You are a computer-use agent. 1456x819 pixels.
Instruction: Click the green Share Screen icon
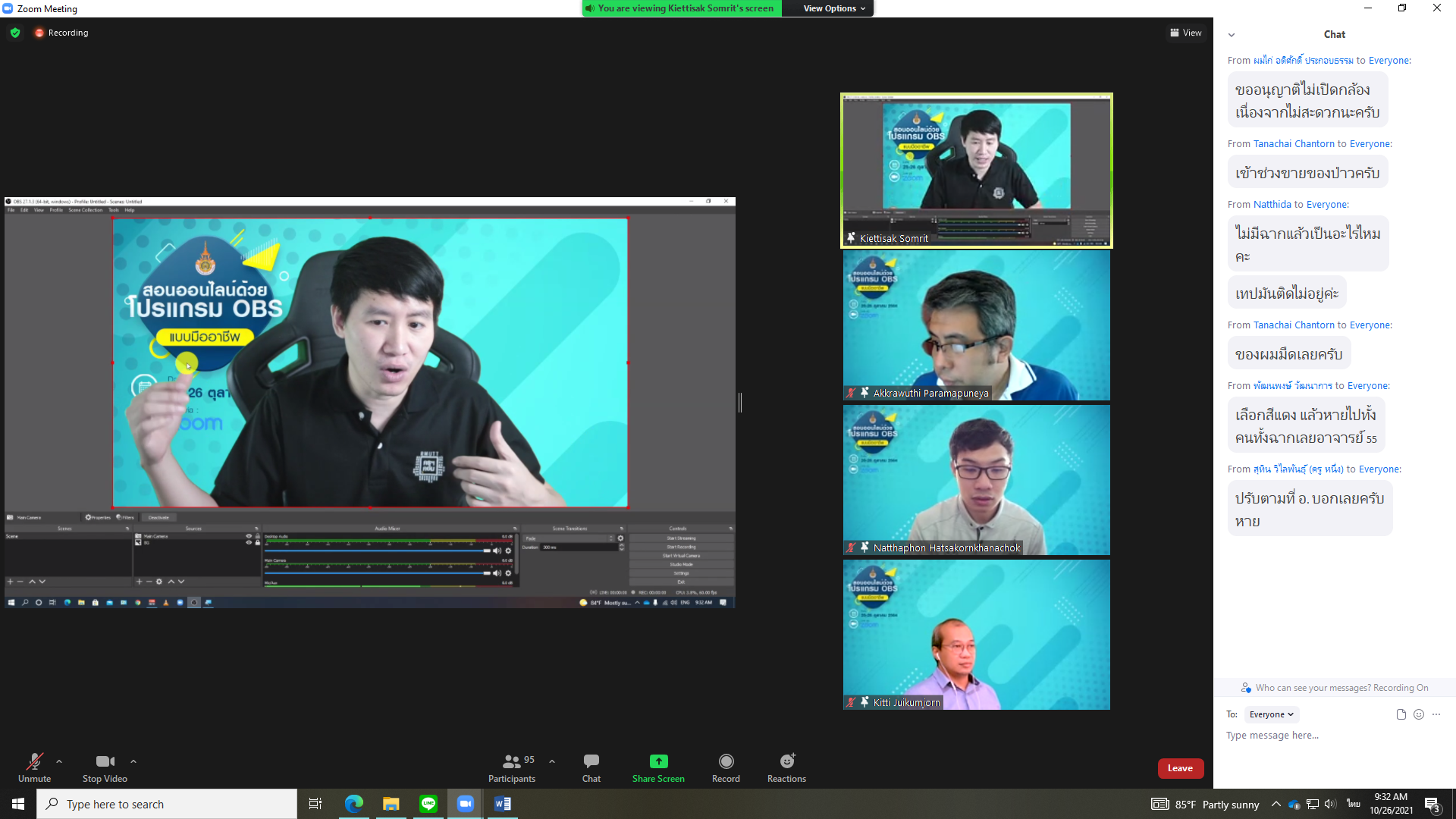point(658,761)
